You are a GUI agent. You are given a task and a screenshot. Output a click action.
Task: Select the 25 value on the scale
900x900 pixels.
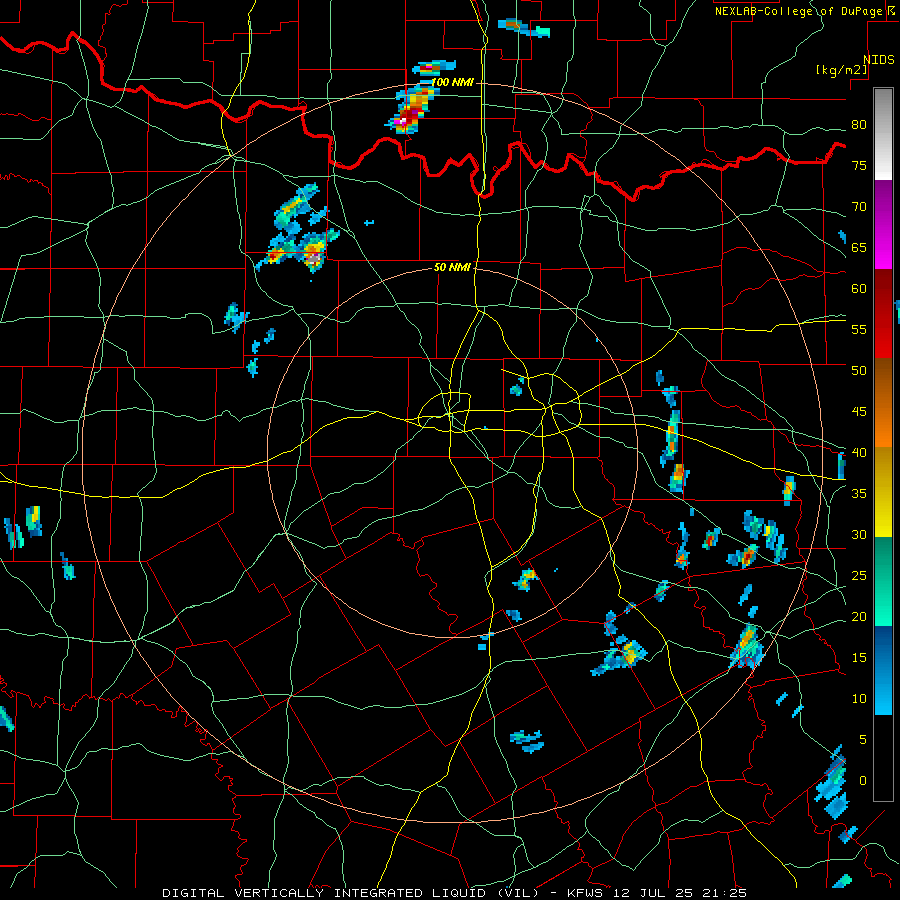(x=859, y=576)
